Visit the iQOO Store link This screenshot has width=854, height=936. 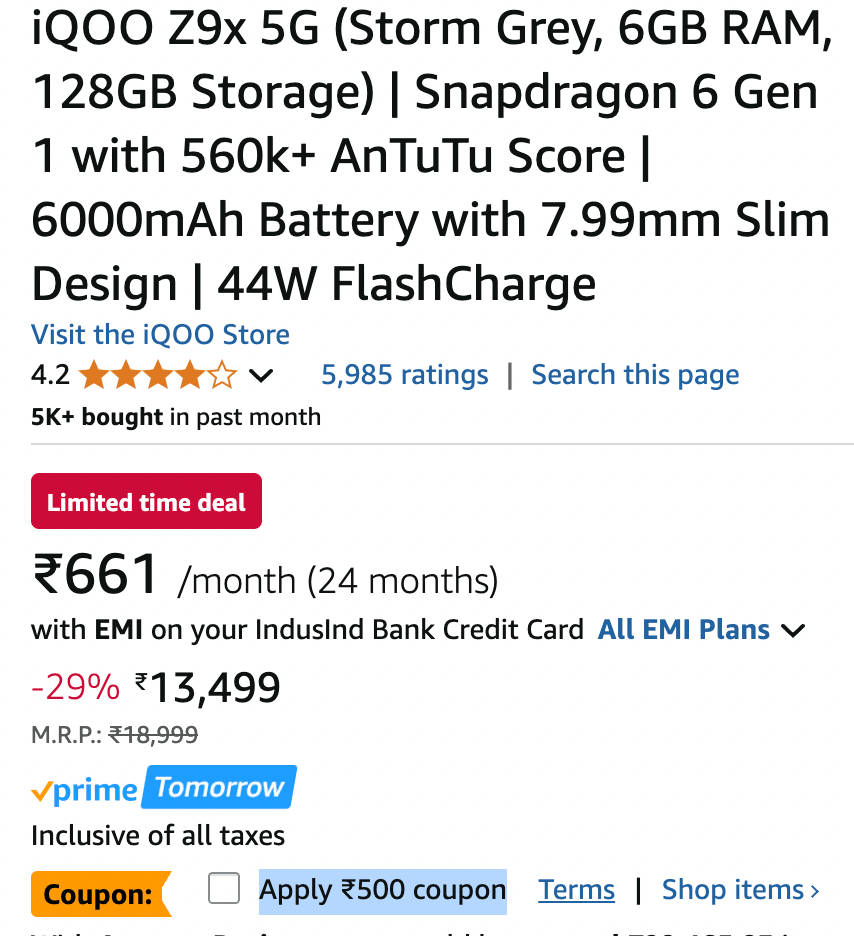160,334
